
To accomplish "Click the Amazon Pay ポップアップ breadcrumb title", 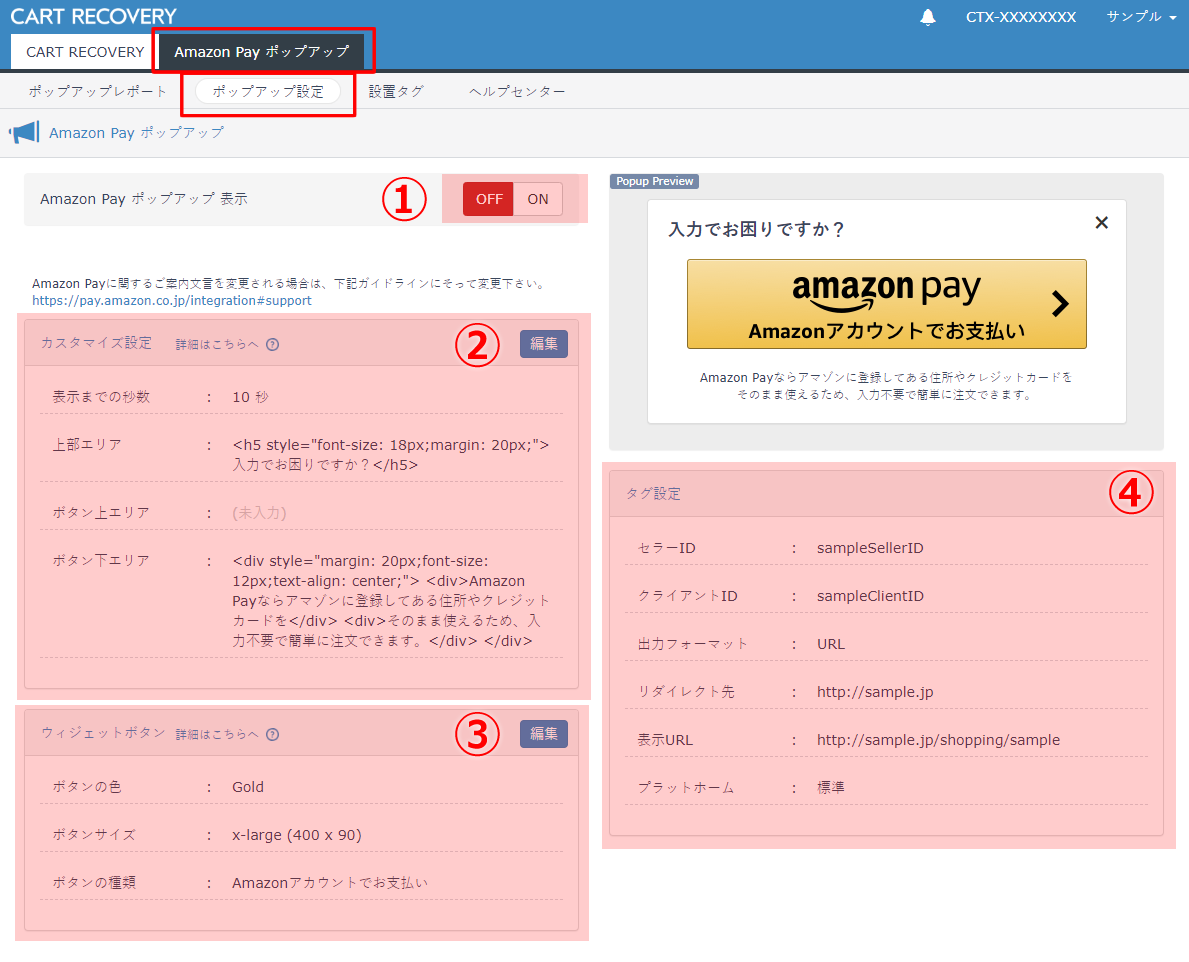I will (x=136, y=133).
